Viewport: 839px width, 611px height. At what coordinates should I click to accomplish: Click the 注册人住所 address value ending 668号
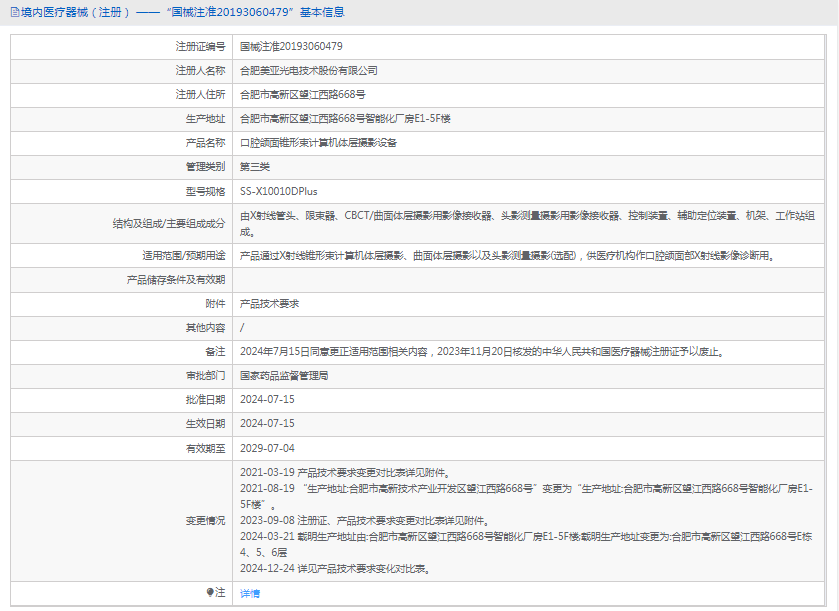tap(303, 95)
